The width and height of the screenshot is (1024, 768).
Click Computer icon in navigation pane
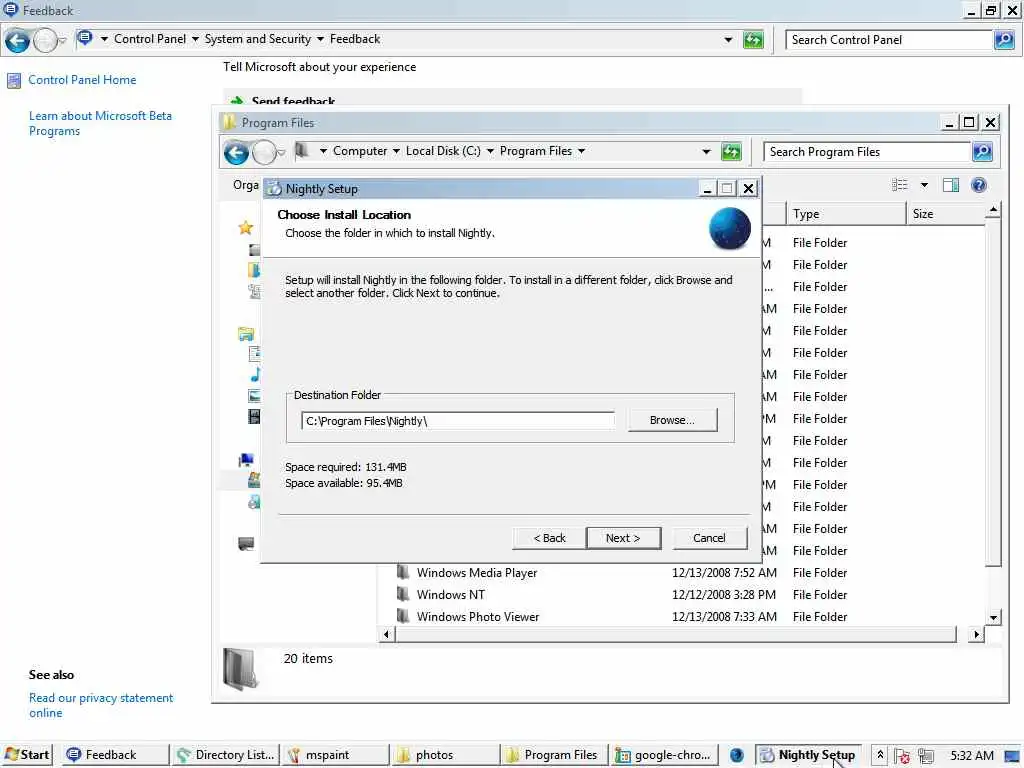click(246, 460)
